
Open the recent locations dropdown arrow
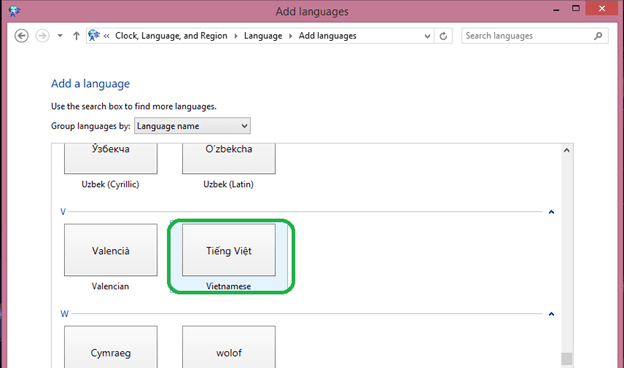[60, 36]
